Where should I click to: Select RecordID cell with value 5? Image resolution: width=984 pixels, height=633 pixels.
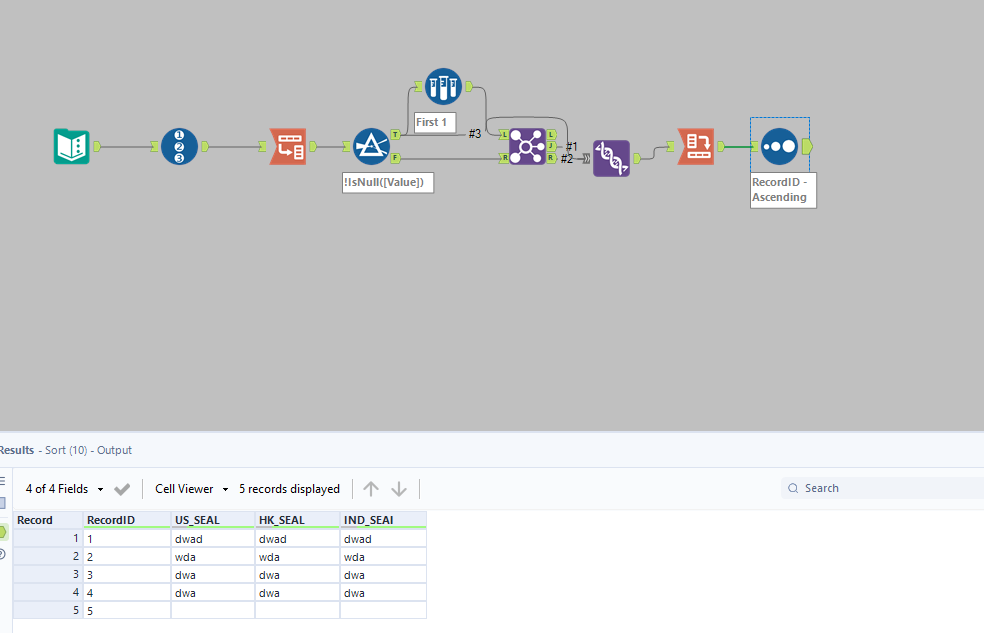[127, 610]
